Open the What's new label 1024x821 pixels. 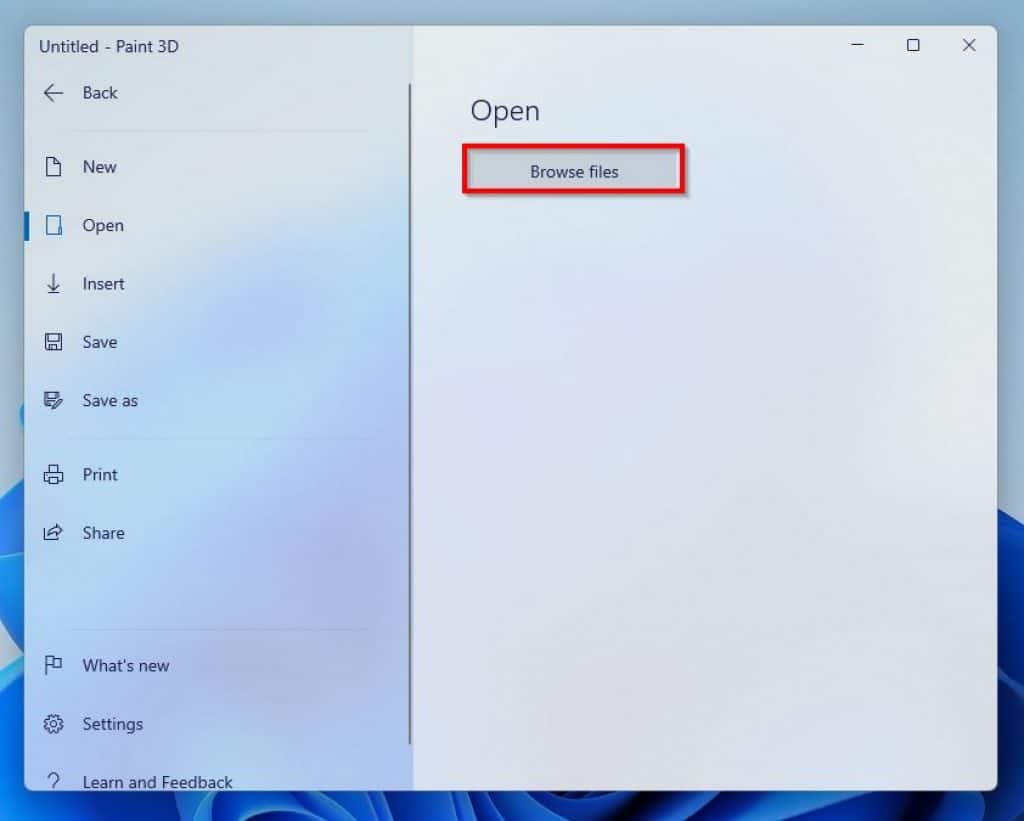pyautogui.click(x=125, y=665)
